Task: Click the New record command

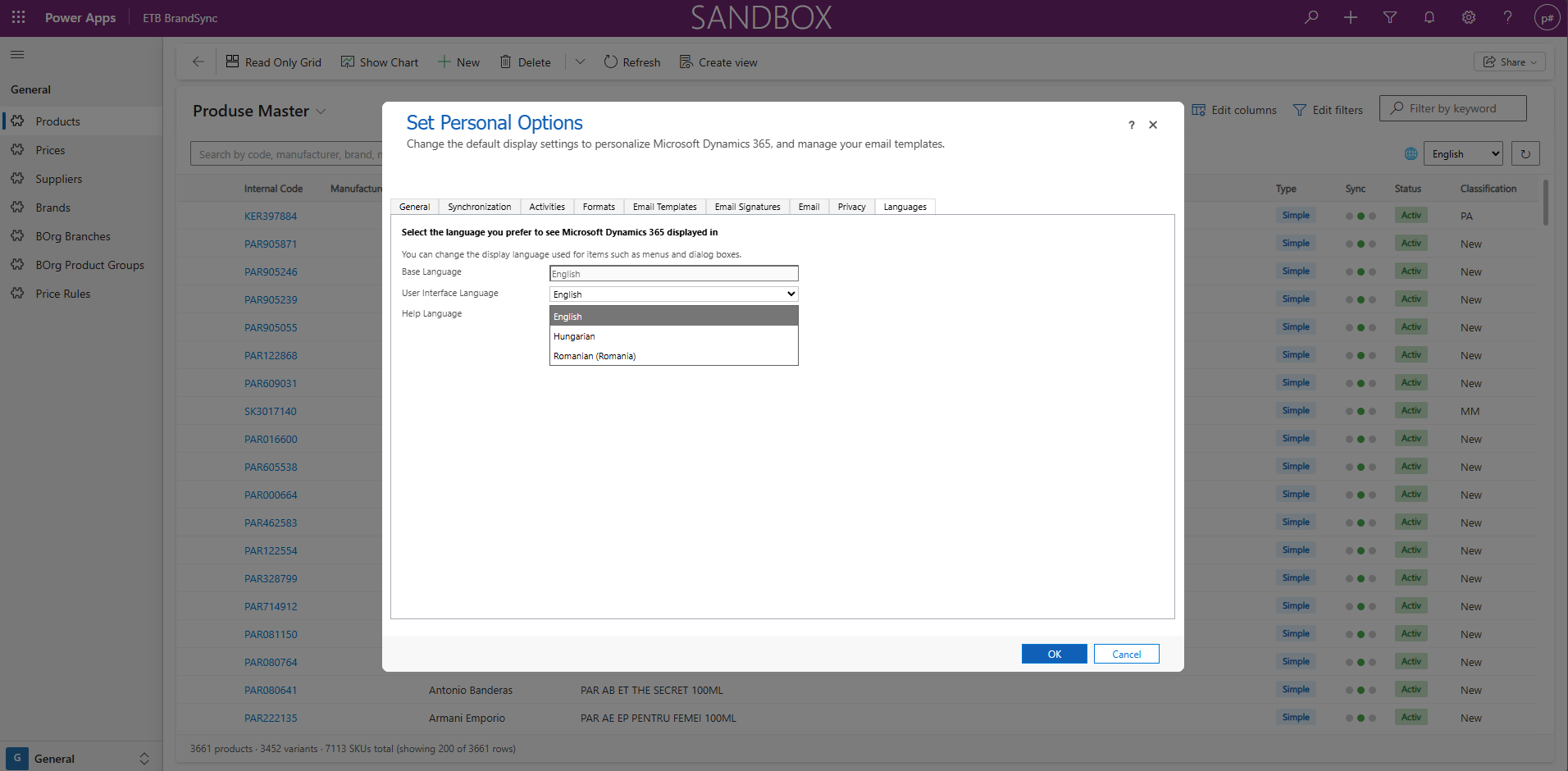Action: (459, 62)
